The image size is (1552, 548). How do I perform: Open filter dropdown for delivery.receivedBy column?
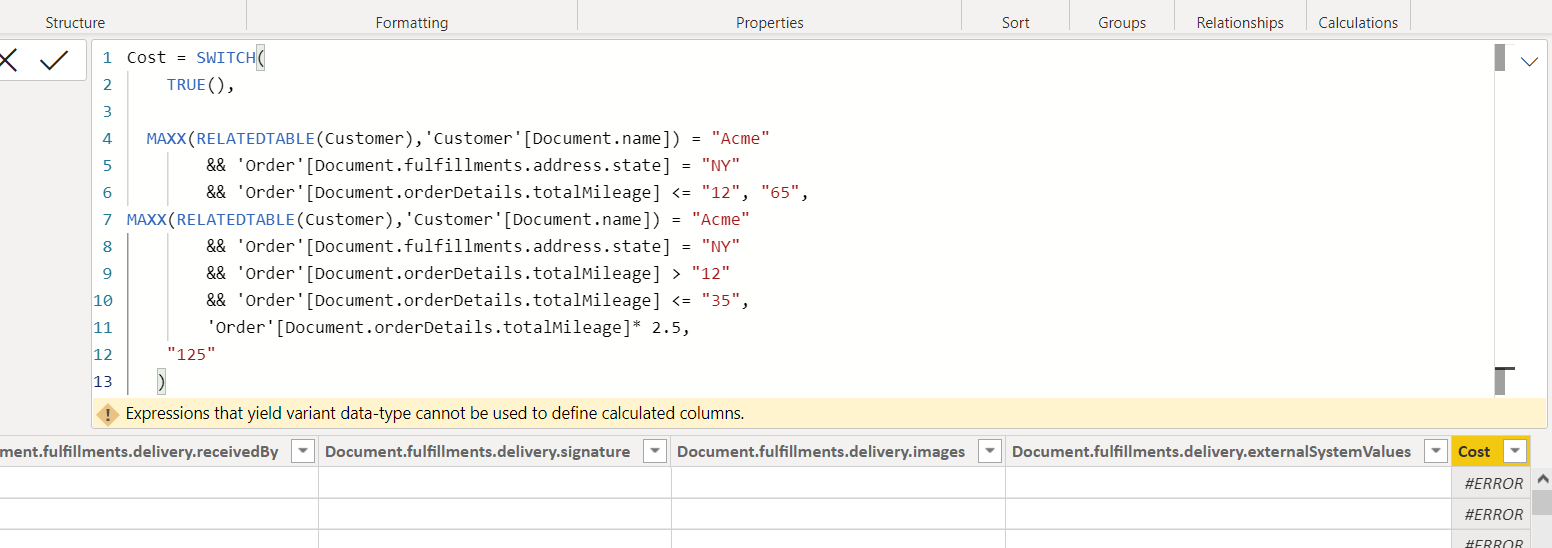[x=303, y=451]
